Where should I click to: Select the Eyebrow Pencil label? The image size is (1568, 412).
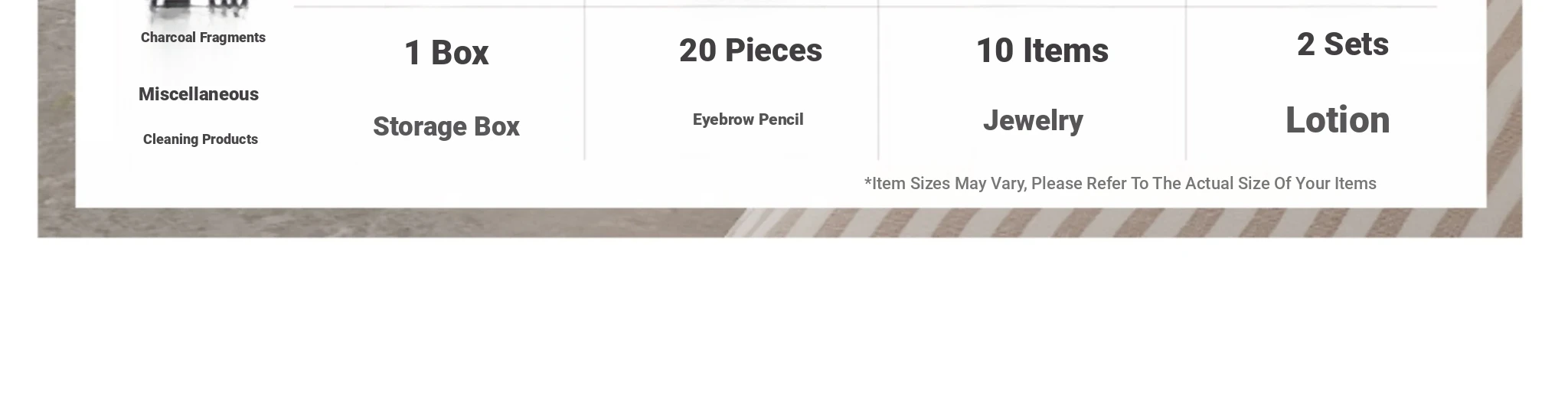pyautogui.click(x=748, y=119)
